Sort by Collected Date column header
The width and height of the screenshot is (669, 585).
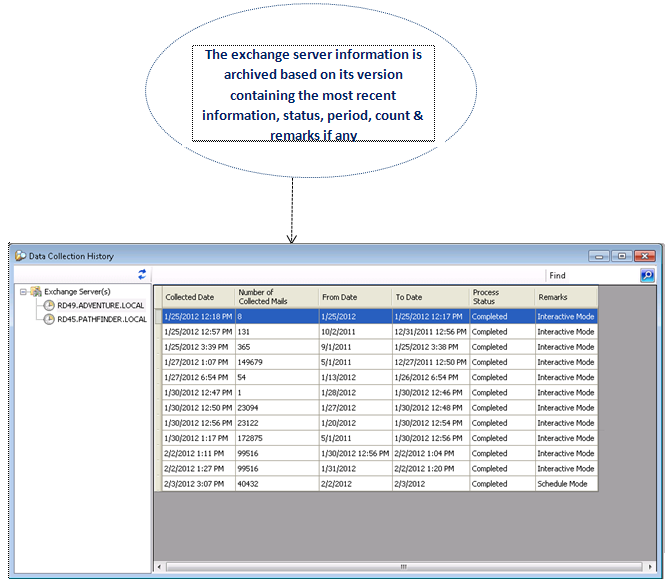point(198,297)
